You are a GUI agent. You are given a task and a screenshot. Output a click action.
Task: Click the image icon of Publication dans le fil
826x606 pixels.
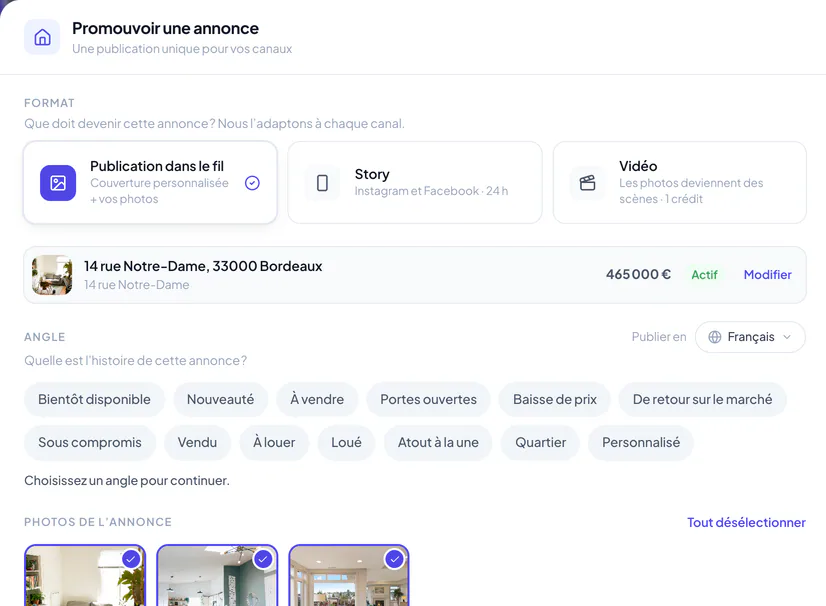[x=58, y=183]
